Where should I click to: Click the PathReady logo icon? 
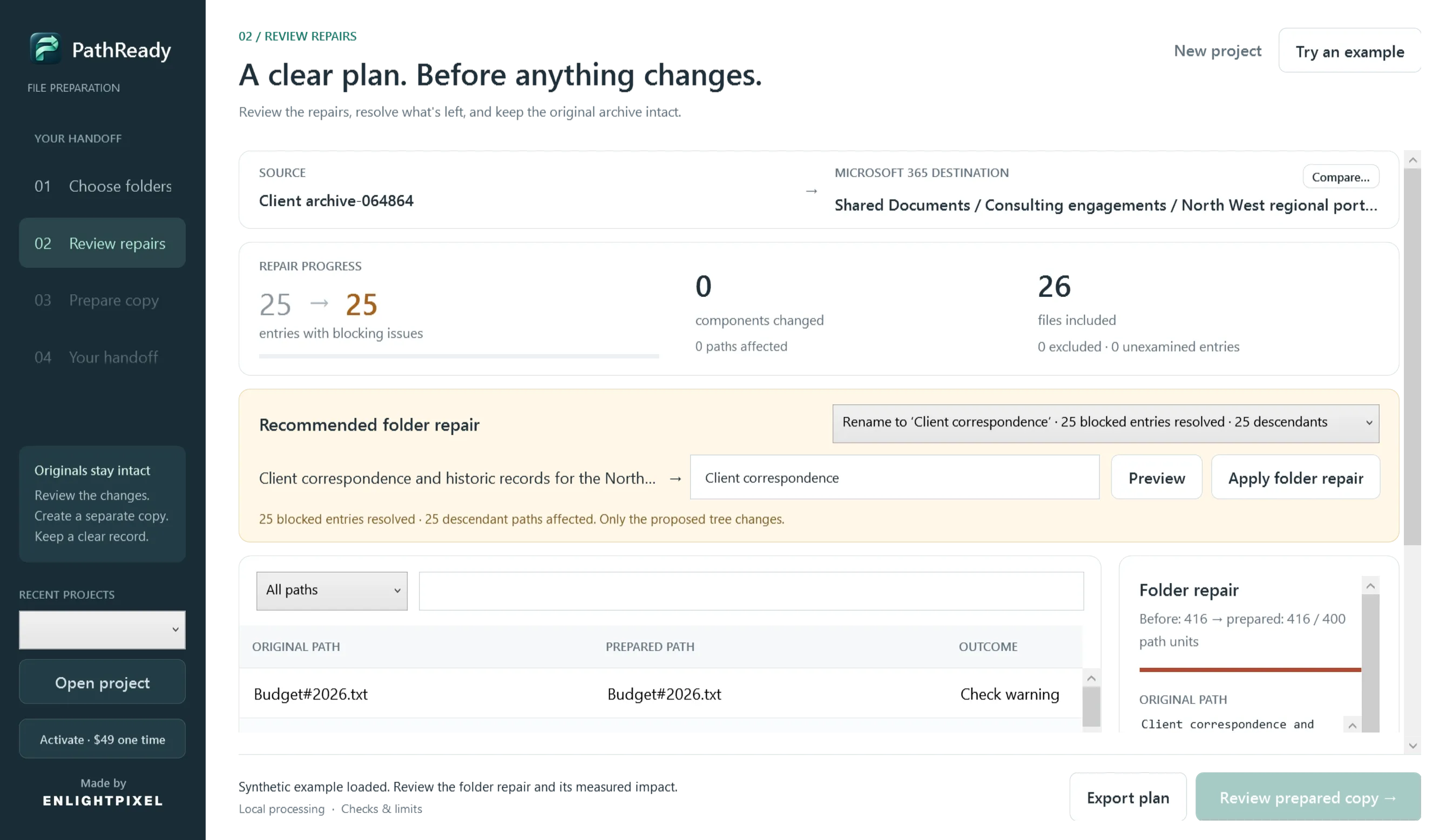tap(45, 49)
